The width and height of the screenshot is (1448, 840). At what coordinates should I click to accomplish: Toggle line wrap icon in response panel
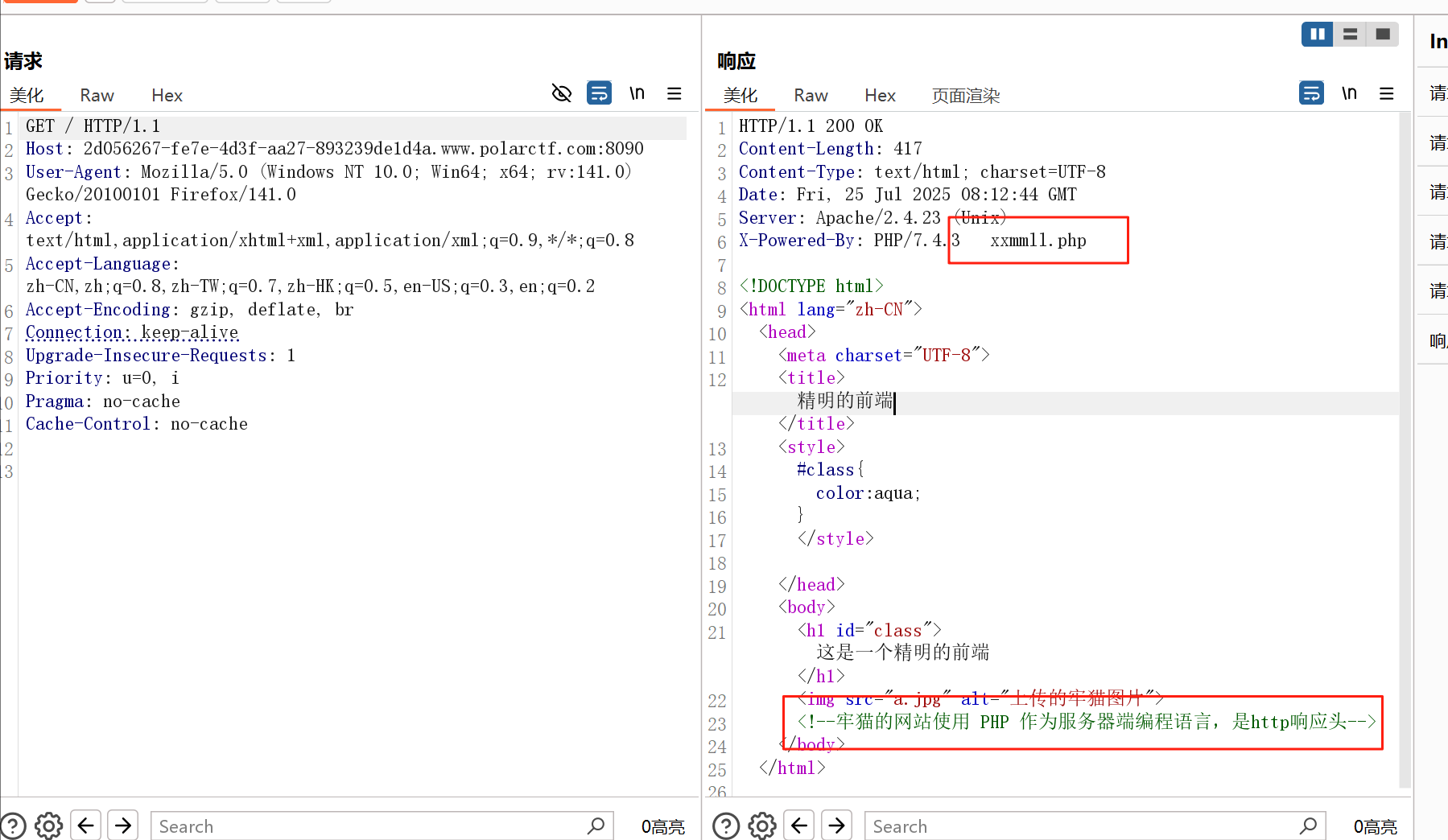(x=1311, y=93)
